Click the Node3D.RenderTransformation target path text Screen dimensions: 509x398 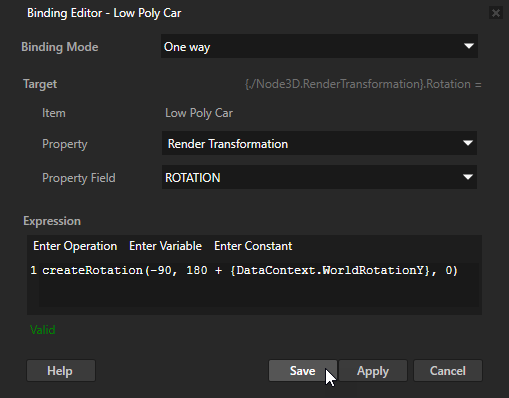(x=363, y=84)
